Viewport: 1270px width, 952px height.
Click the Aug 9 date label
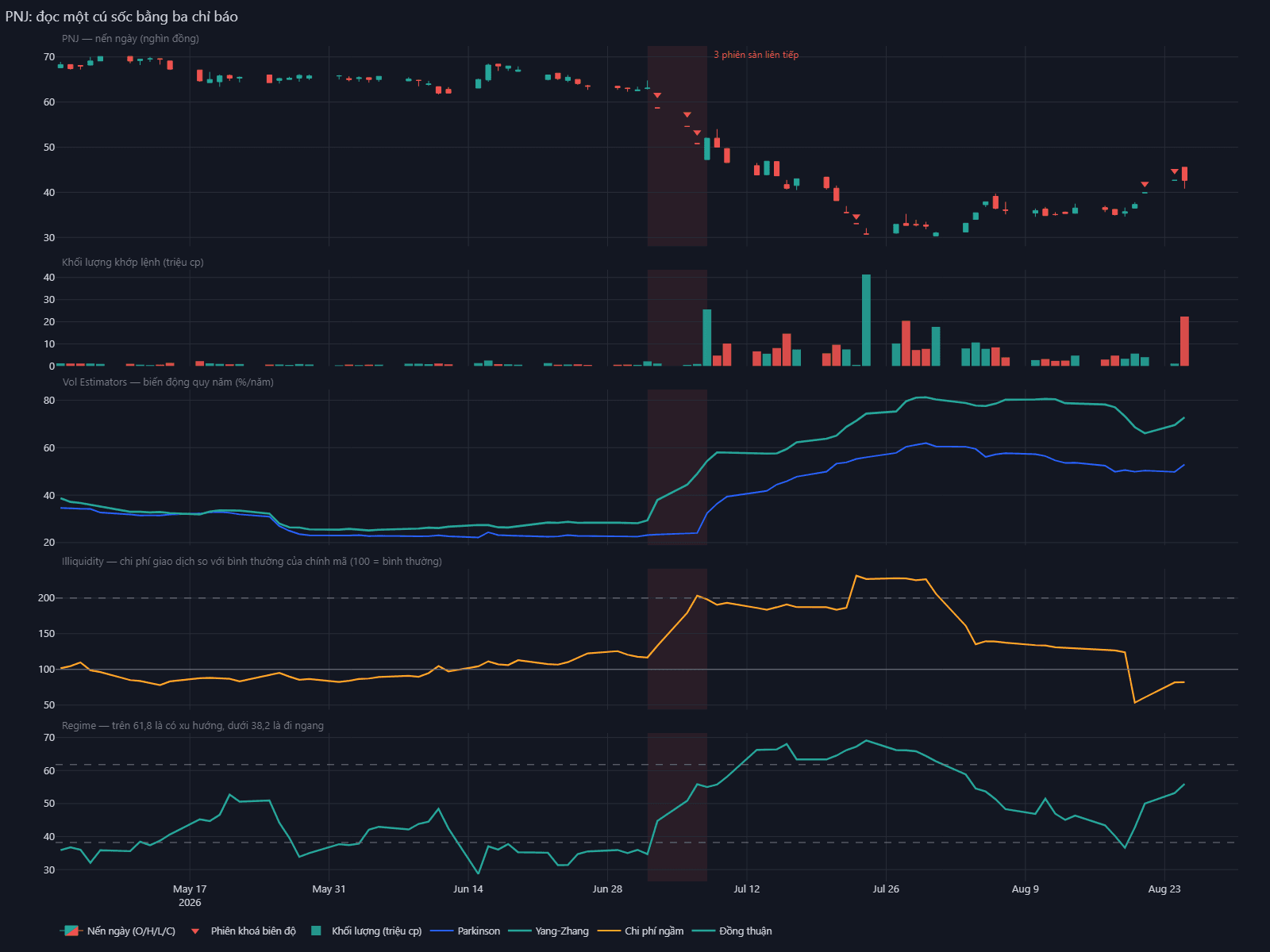tap(1026, 889)
